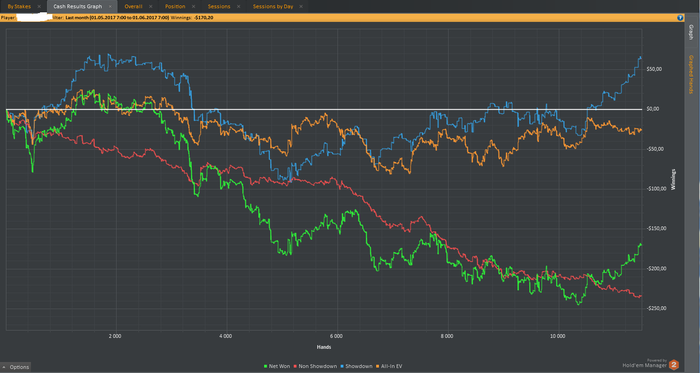Screen dimensions: 700x373
Task: Switch to the Sessions tab
Action: coord(219,6)
